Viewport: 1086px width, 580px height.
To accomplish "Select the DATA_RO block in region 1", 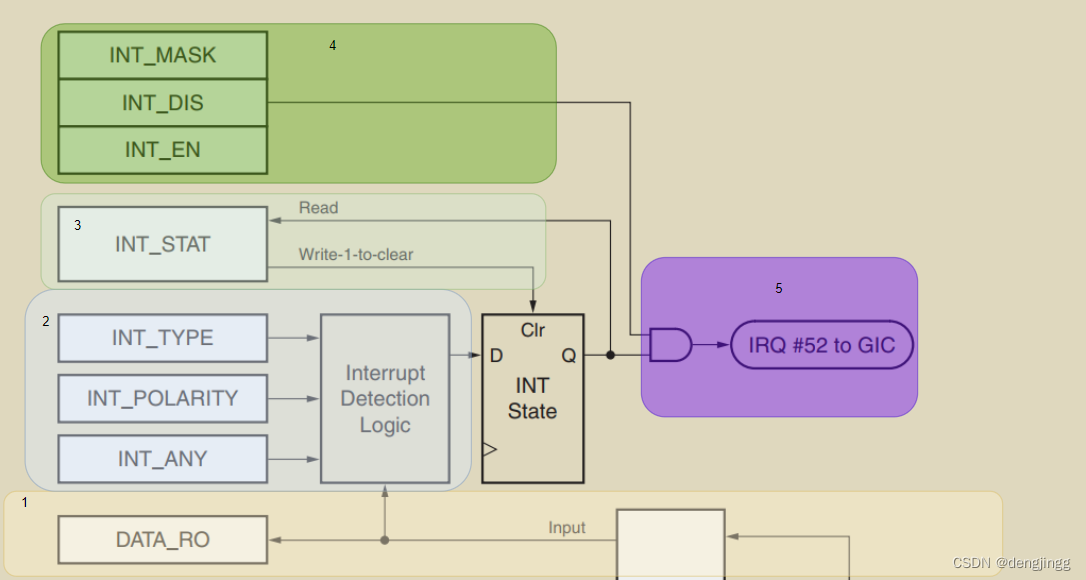I will tap(162, 539).
